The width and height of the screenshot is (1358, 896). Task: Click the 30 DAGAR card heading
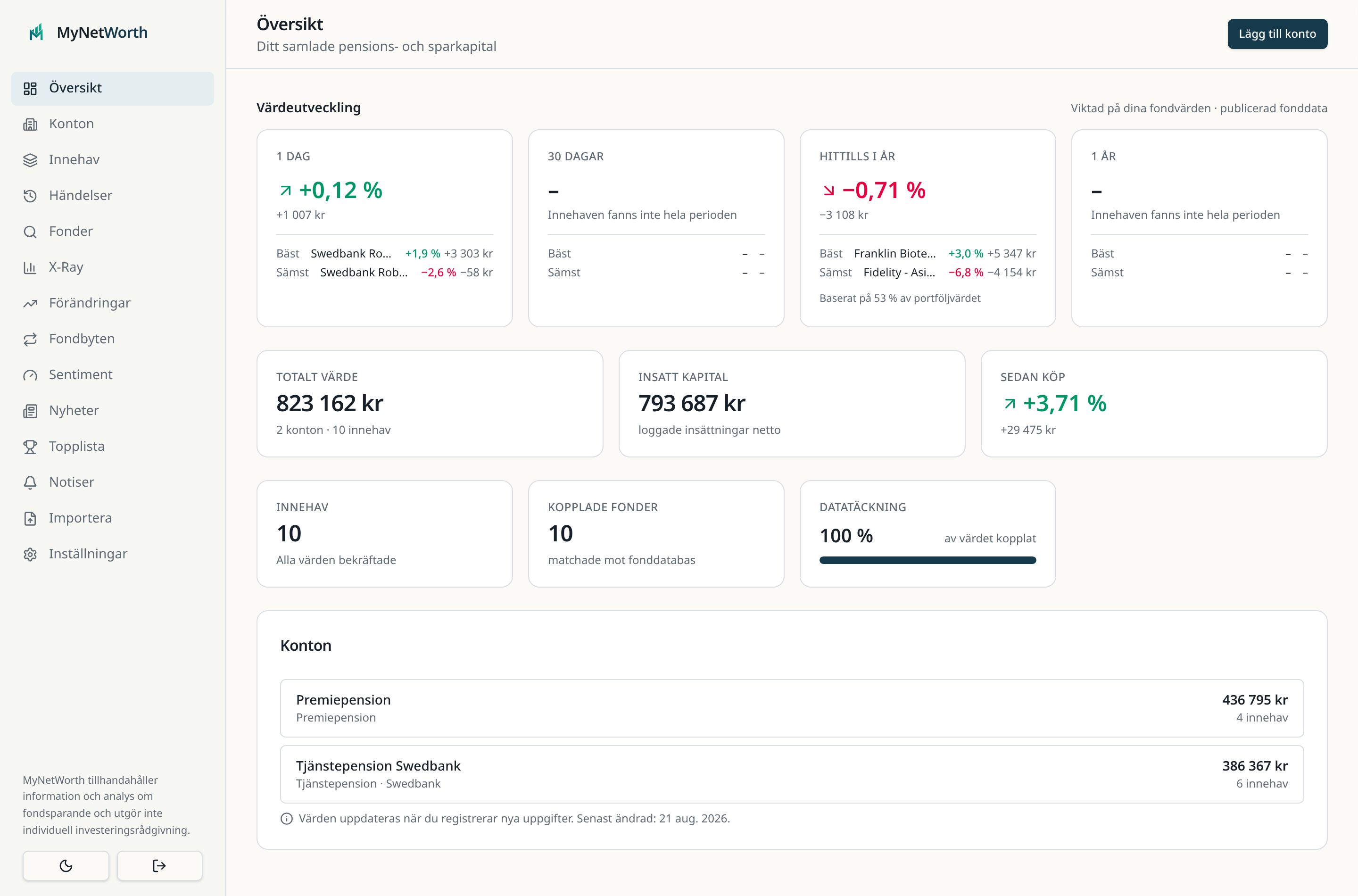(x=575, y=157)
